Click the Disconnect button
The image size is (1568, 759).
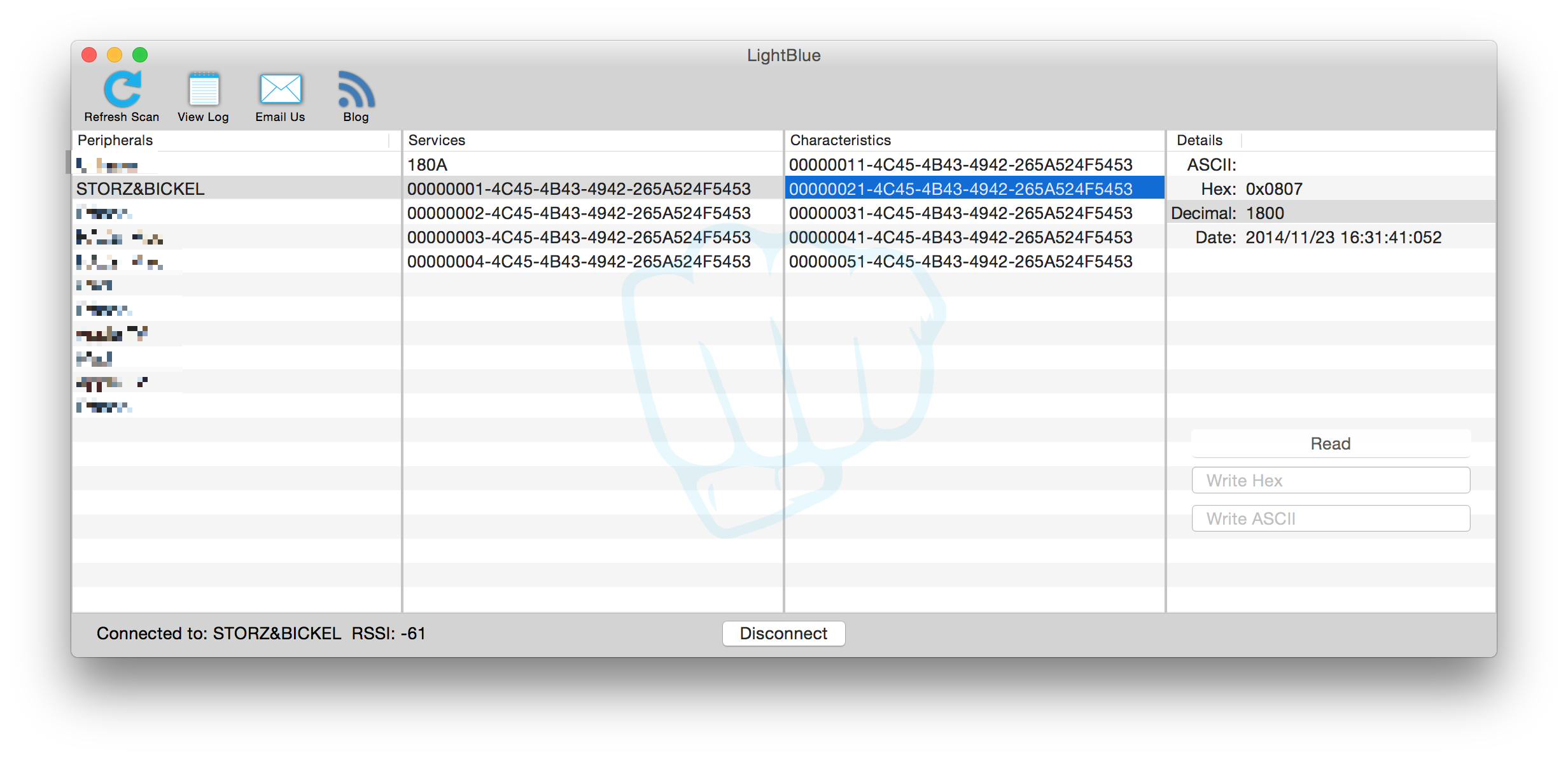click(783, 634)
